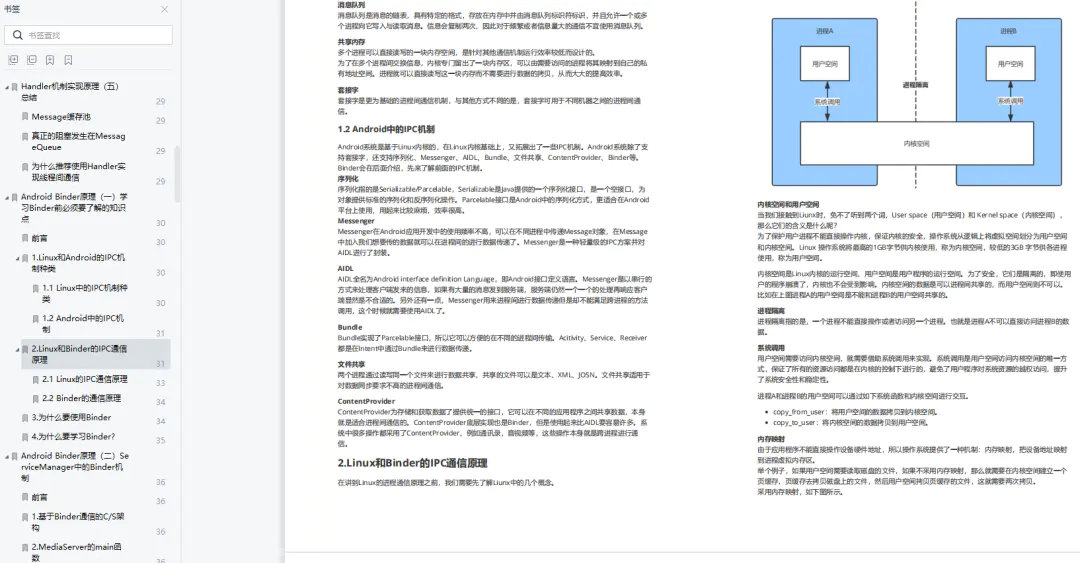1080x563 pixels.
Task: Open 前言 bookmark under Android Binder原理（二）
Action: pyautogui.click(x=39, y=497)
